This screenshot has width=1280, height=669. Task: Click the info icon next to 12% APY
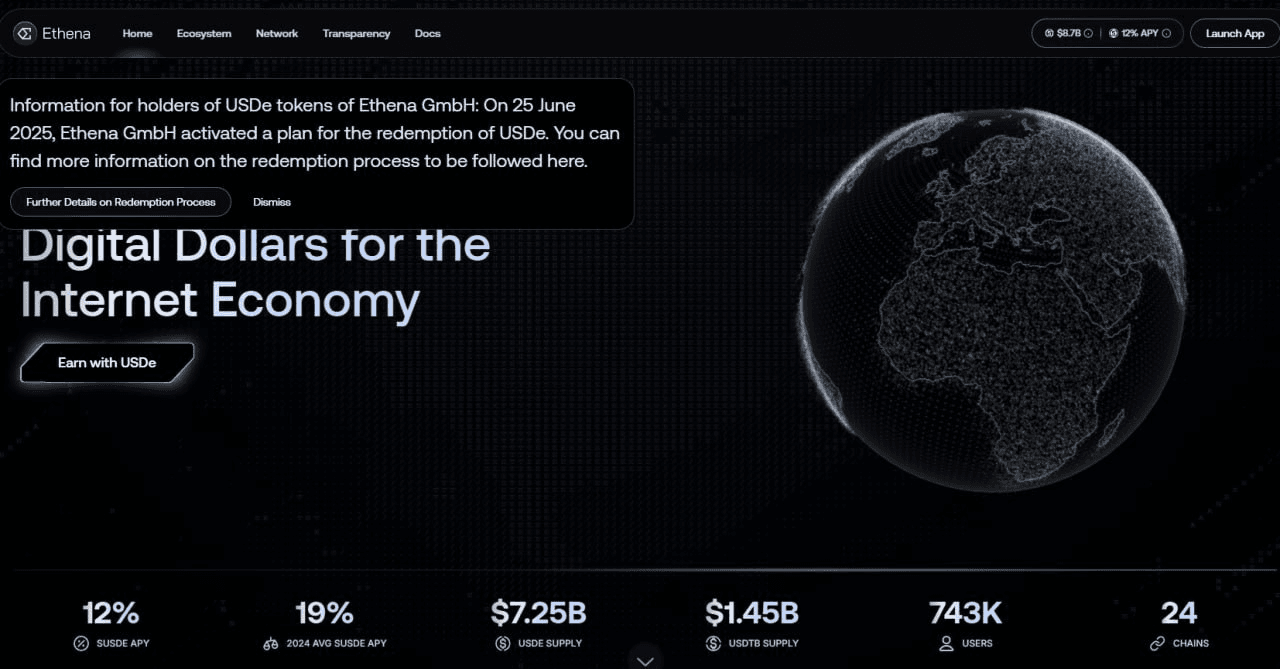pyautogui.click(x=1167, y=34)
